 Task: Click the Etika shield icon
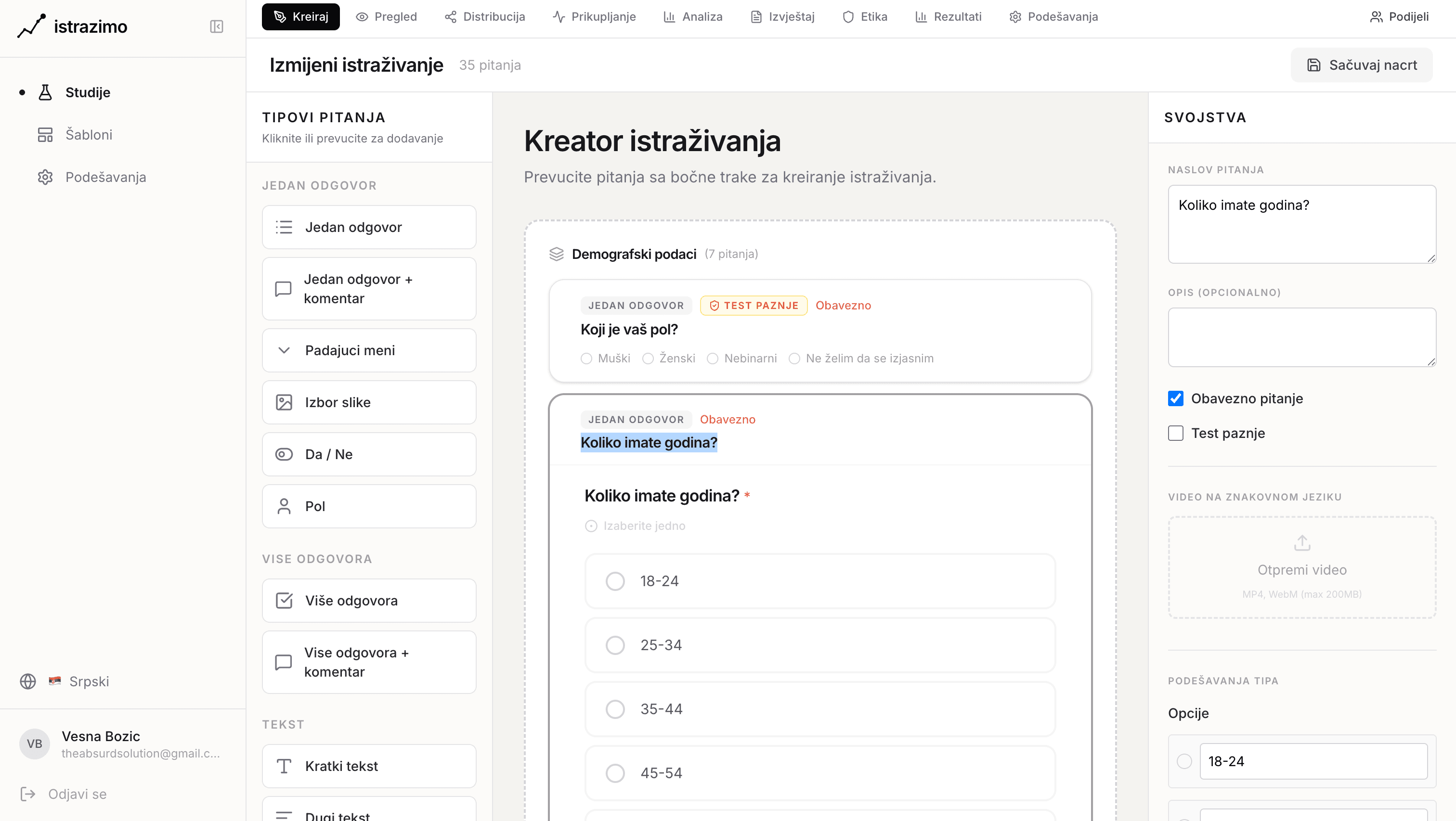coord(848,16)
